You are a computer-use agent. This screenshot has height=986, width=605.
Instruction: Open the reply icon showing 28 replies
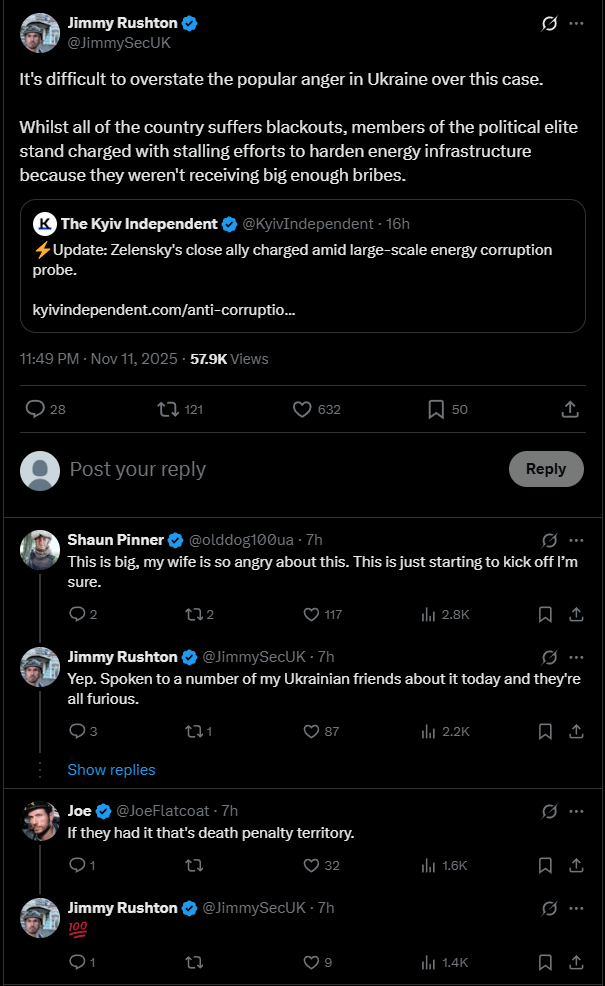click(35, 409)
